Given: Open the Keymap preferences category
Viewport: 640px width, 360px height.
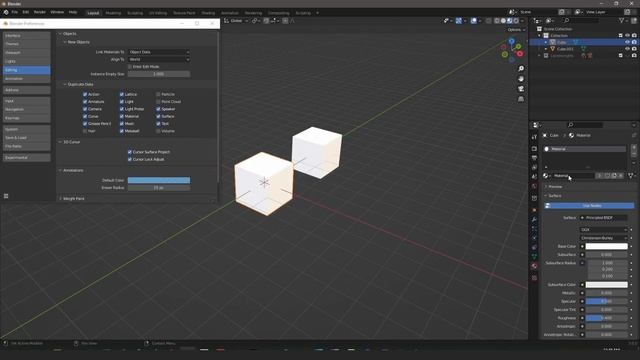Looking at the screenshot, I should 27,118.
